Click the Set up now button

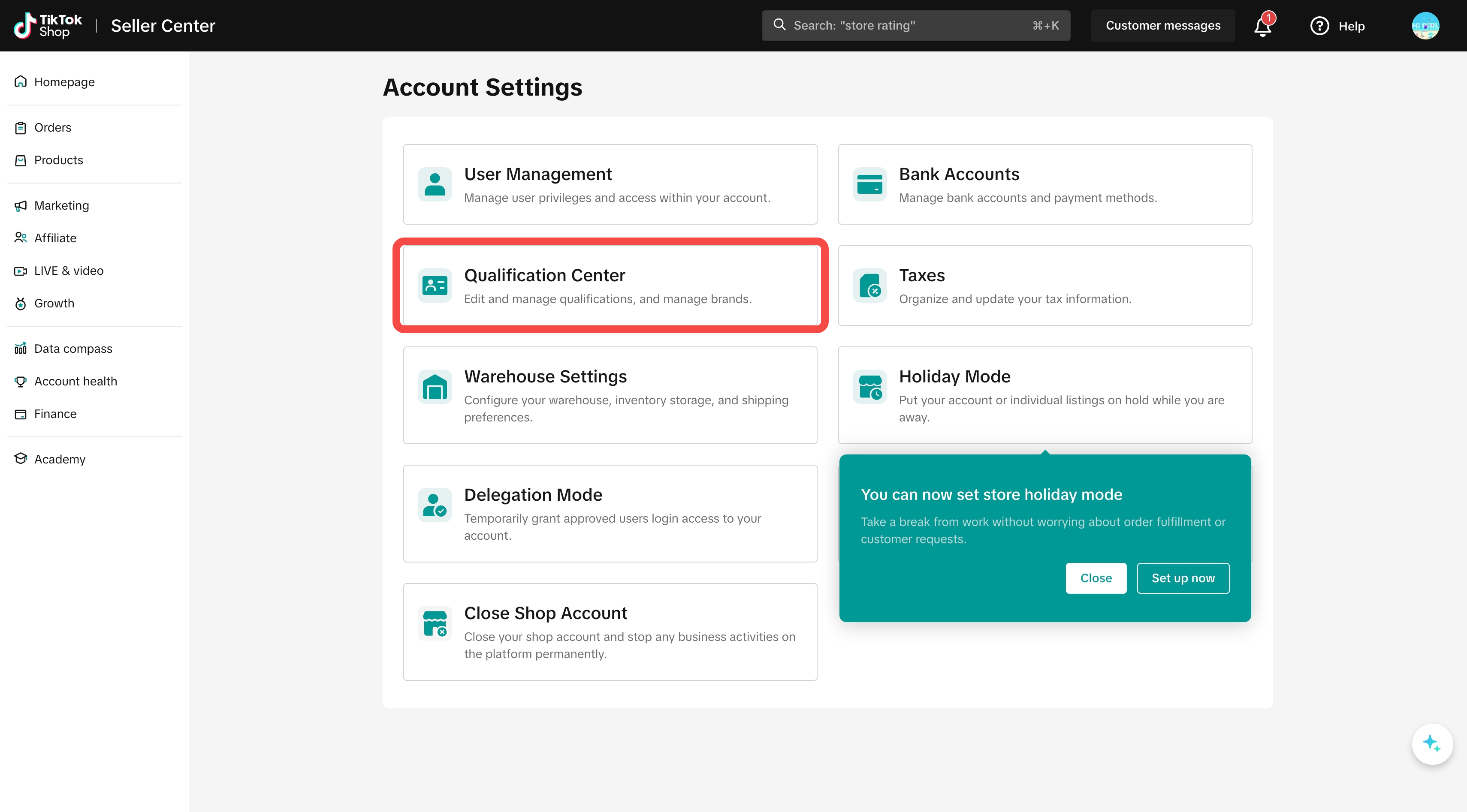[x=1183, y=578]
